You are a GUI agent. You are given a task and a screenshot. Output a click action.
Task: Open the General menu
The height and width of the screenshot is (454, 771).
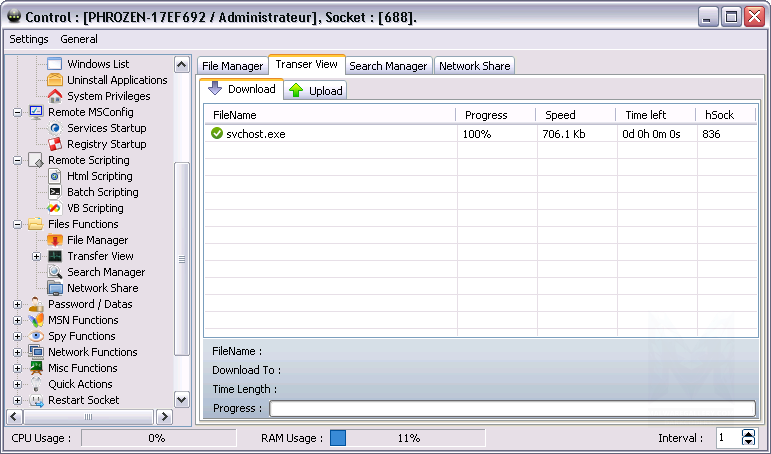(x=79, y=39)
